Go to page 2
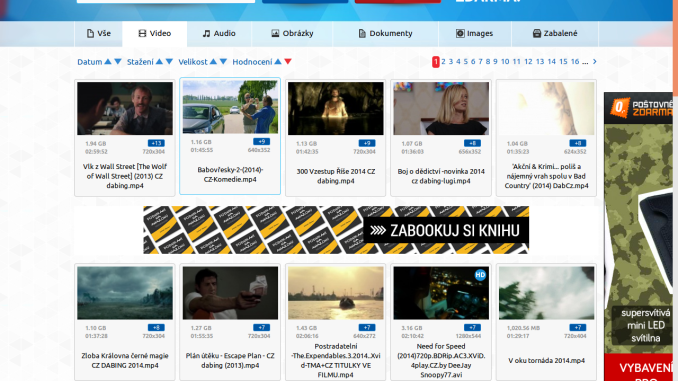The width and height of the screenshot is (678, 381). (444, 61)
